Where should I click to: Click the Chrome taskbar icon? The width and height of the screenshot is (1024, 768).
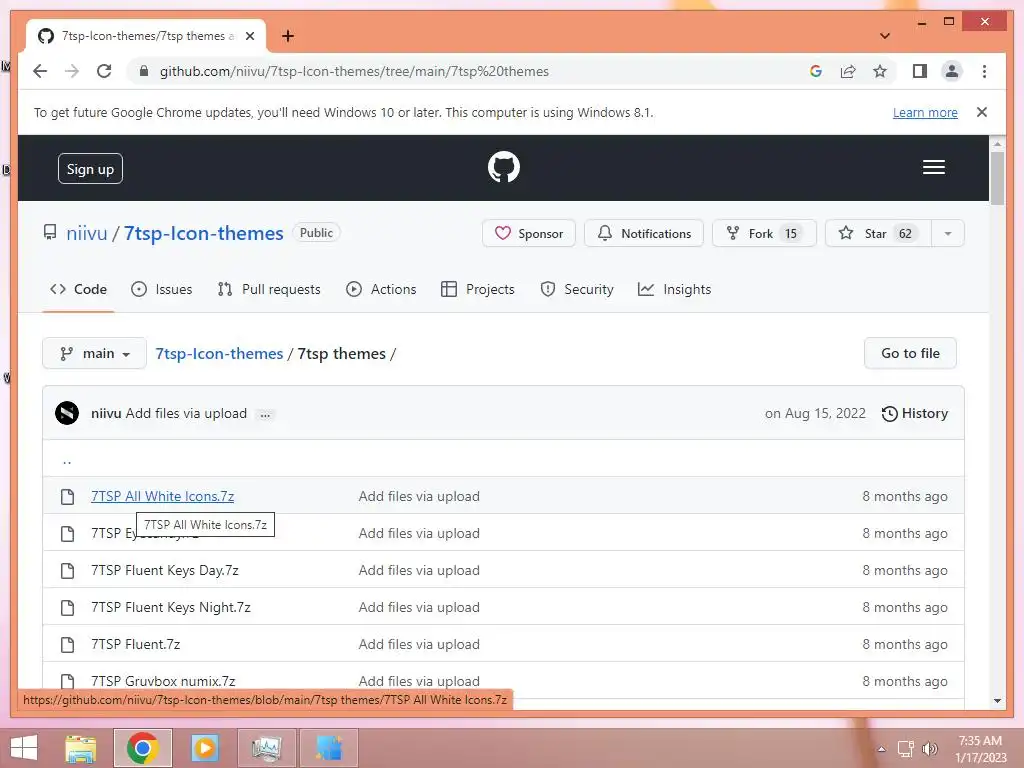pyautogui.click(x=143, y=748)
